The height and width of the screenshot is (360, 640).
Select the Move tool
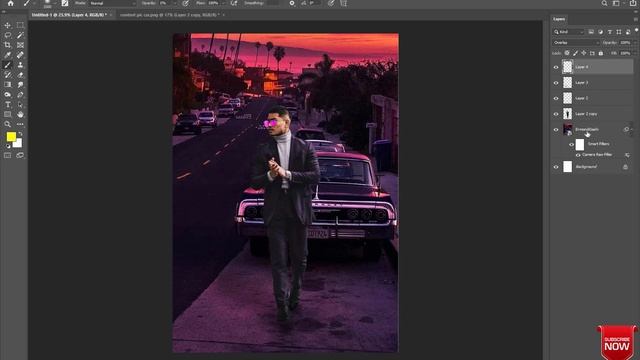point(7,25)
